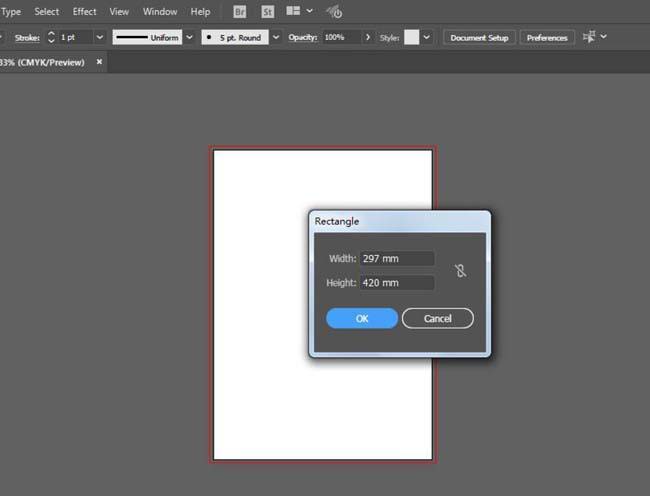Open the Help menu

coord(200,12)
